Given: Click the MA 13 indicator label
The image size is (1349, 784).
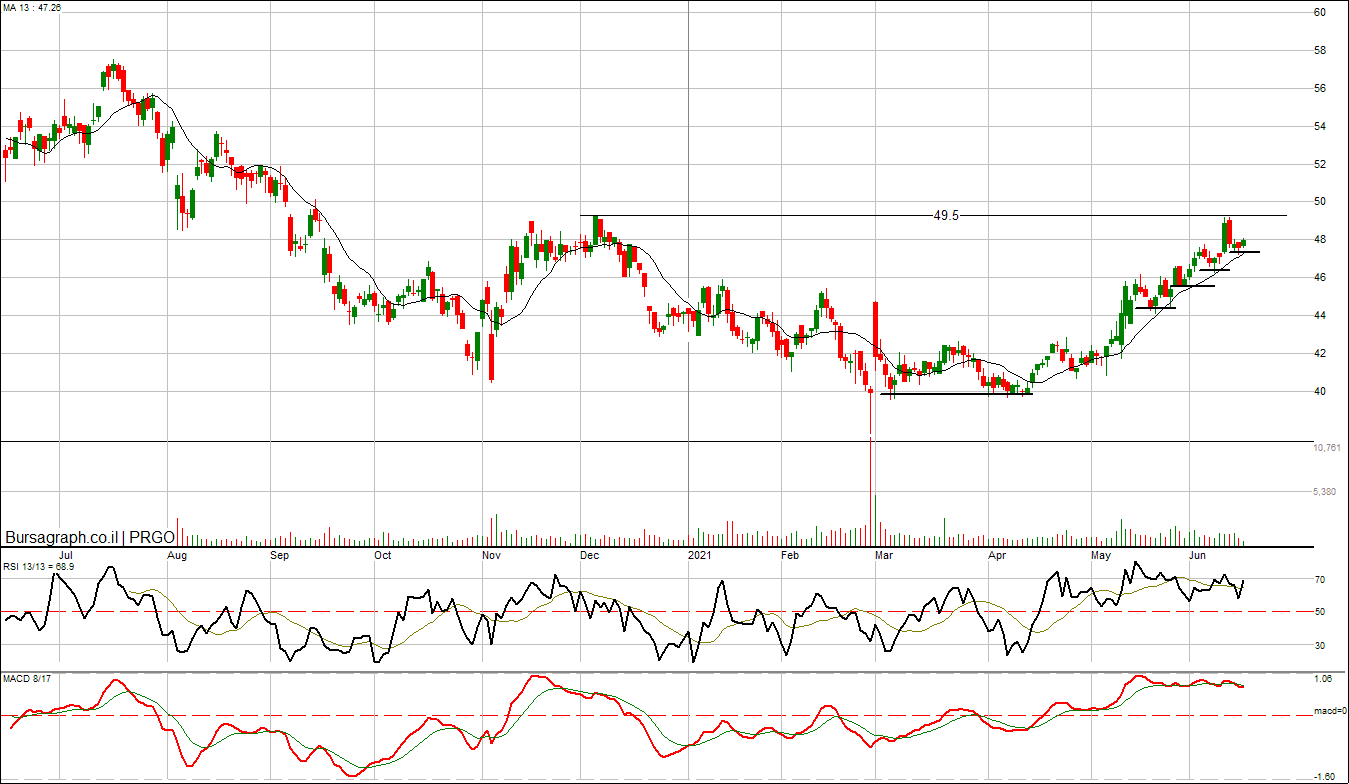Looking at the screenshot, I should tap(33, 7).
